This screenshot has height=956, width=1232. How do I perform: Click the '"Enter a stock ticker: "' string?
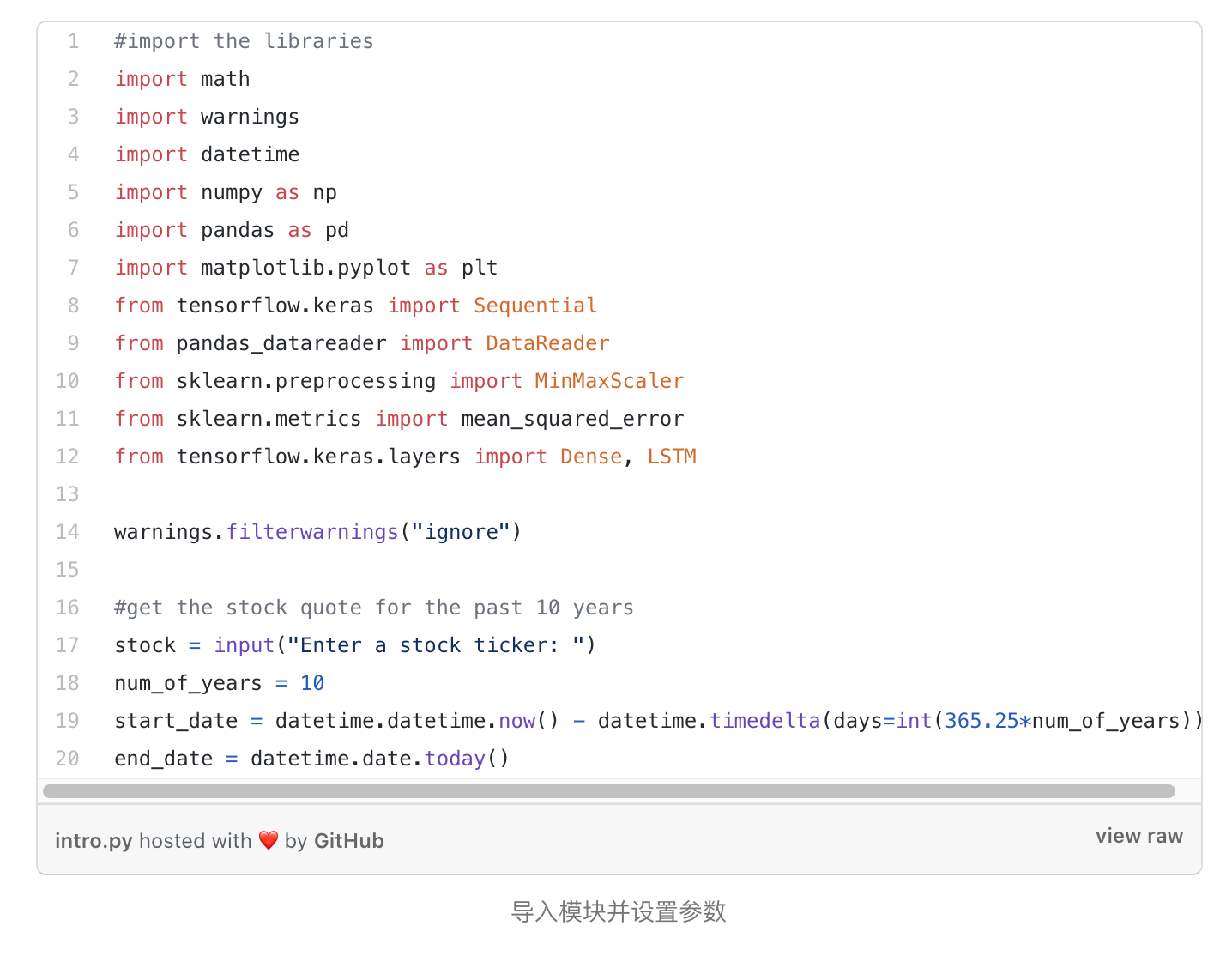coord(436,645)
